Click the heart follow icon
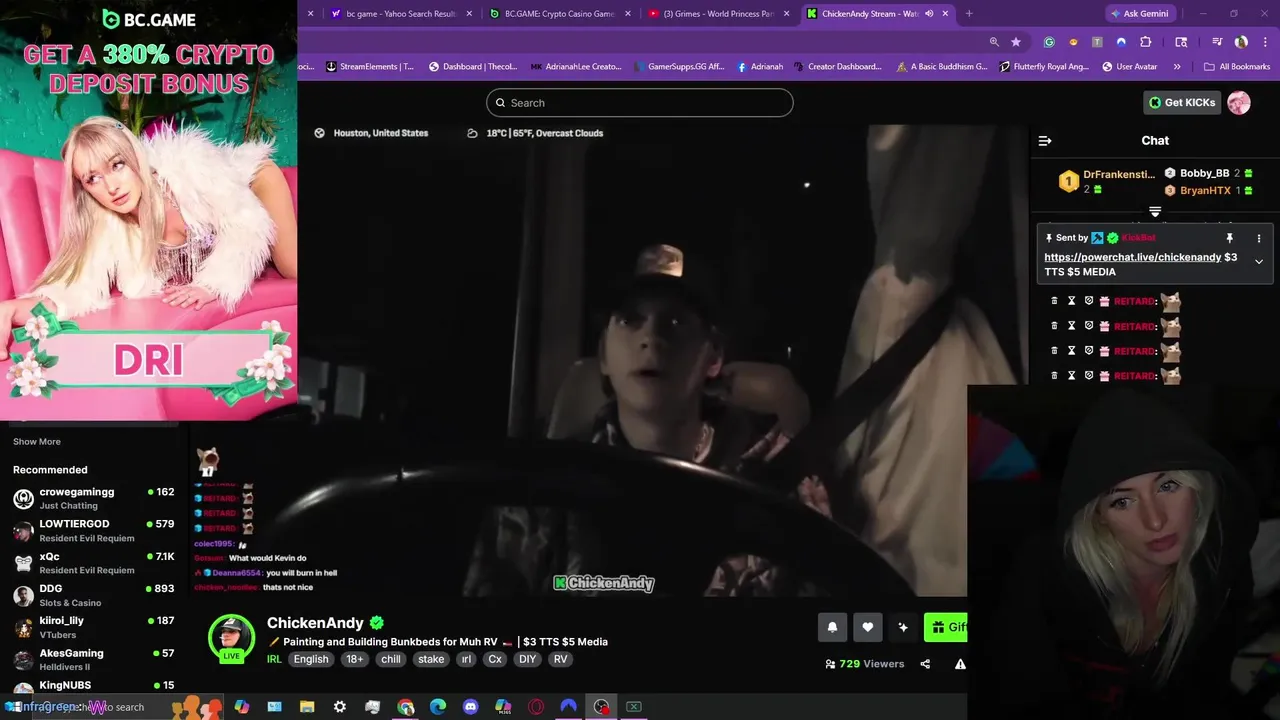Screen dimensions: 1280x720 [x=868, y=627]
